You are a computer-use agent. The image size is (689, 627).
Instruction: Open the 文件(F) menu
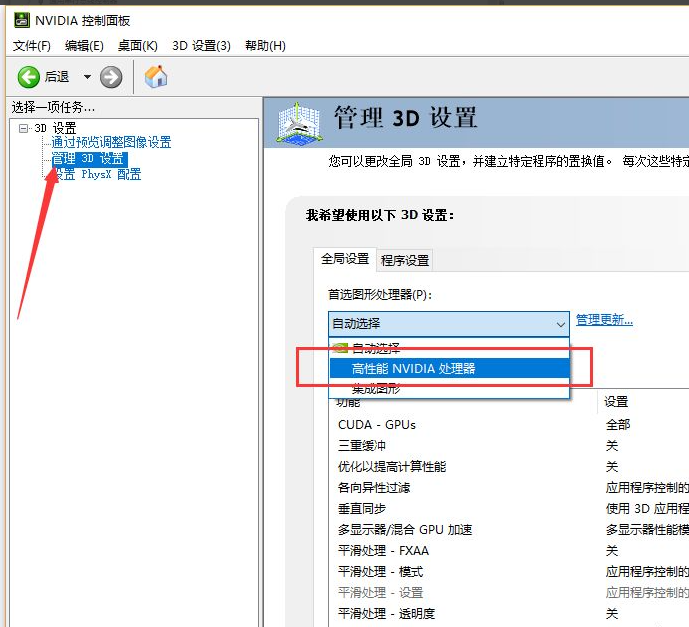point(32,46)
